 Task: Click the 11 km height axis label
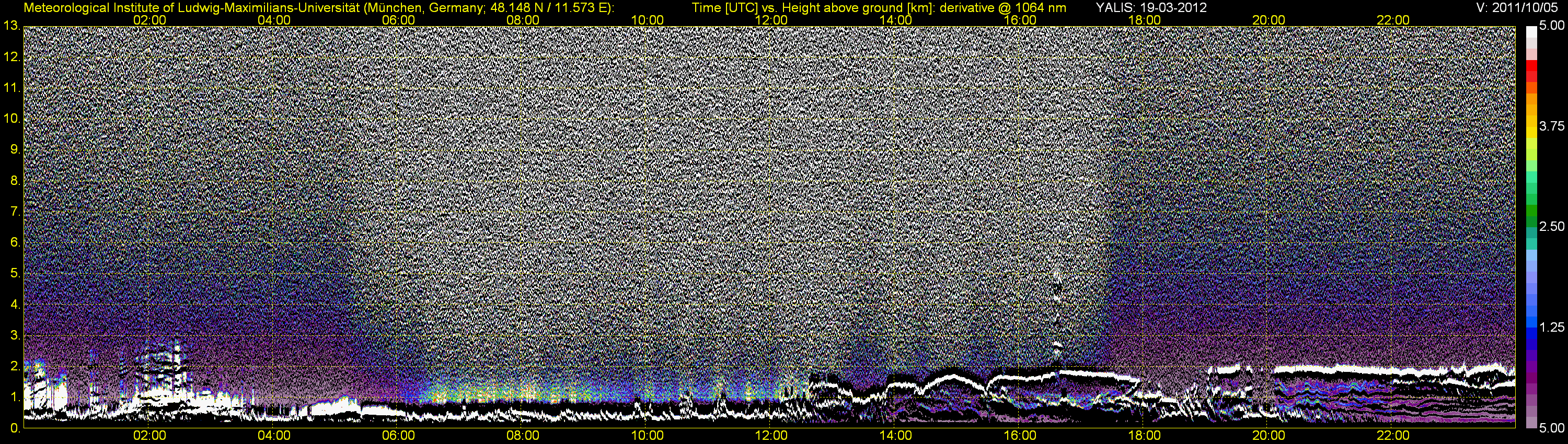pyautogui.click(x=11, y=88)
